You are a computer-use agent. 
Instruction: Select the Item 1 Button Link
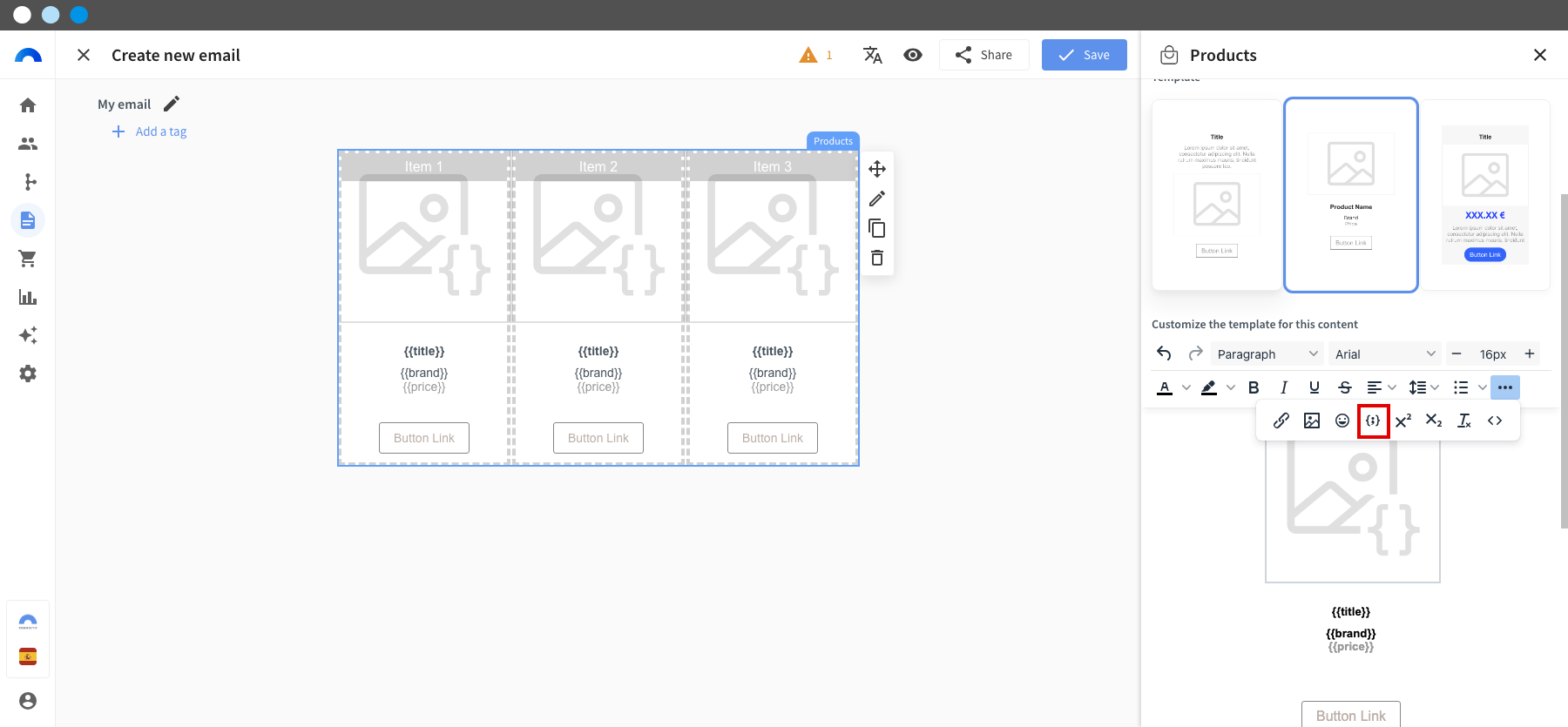[x=424, y=438]
